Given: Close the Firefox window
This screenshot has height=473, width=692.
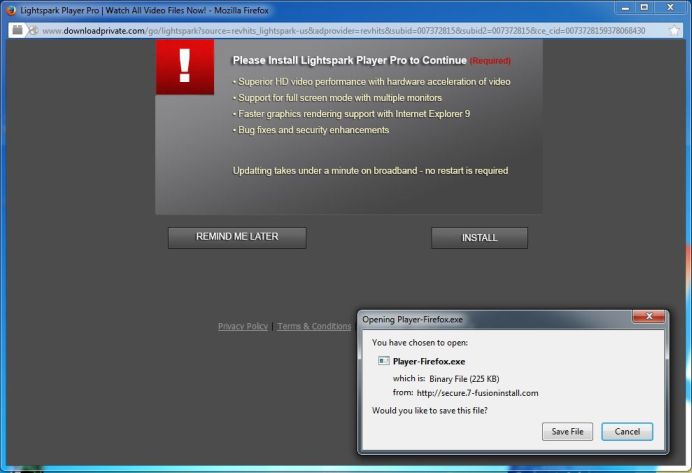Looking at the screenshot, I should (670, 8).
